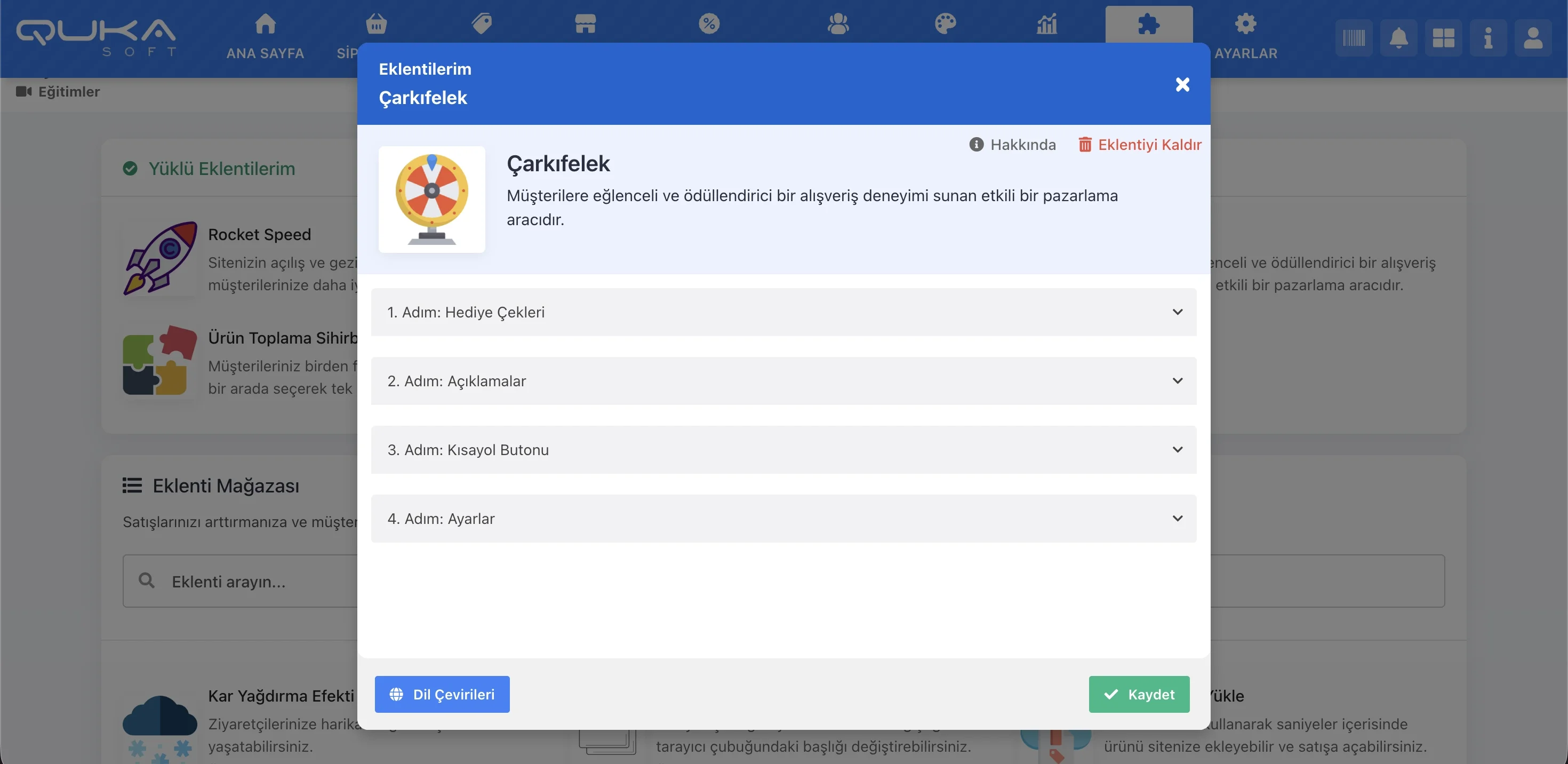Click Eklentiyi Kaldır link
1568x764 pixels.
coord(1140,145)
